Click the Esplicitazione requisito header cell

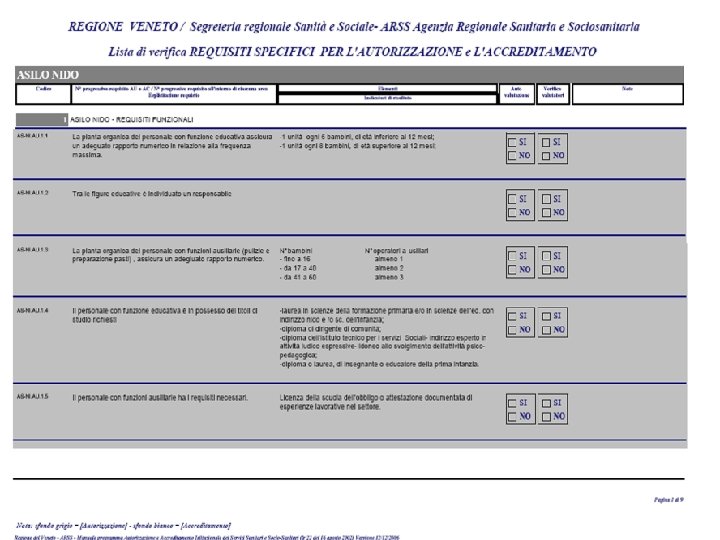174,96
